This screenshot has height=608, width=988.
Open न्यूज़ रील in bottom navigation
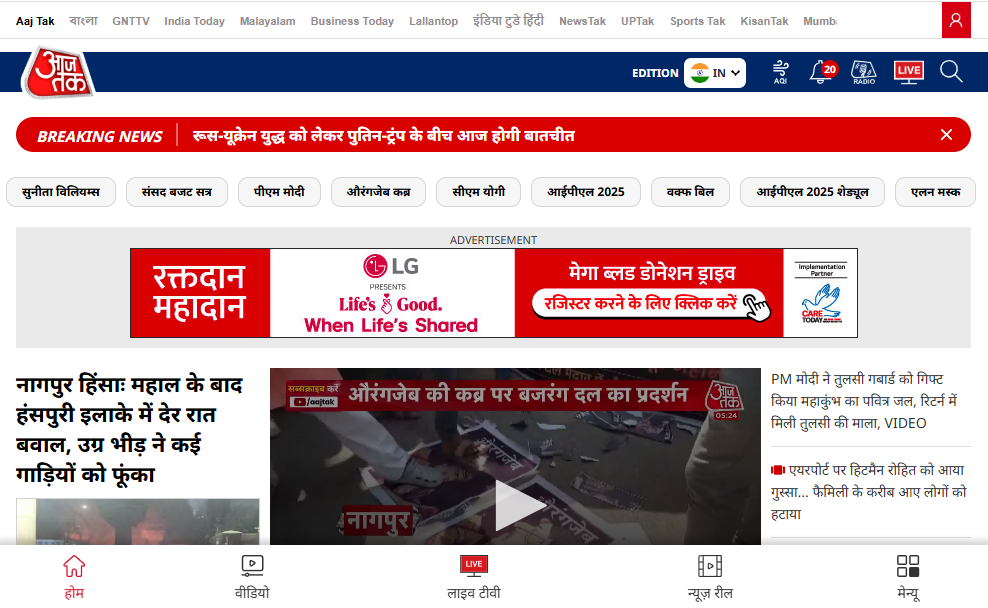tap(710, 577)
